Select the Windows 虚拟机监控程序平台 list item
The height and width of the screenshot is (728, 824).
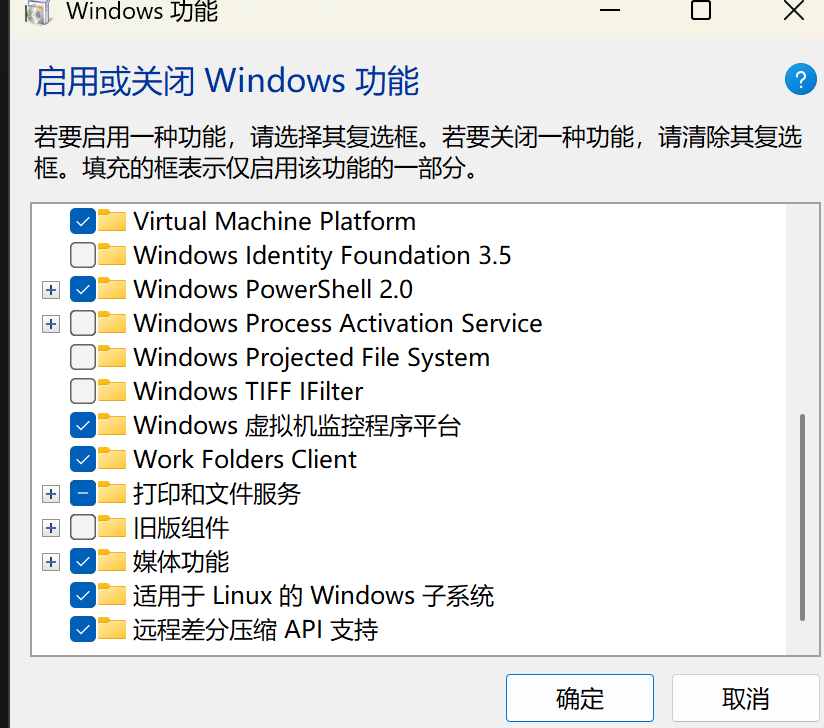pyautogui.click(x=296, y=425)
